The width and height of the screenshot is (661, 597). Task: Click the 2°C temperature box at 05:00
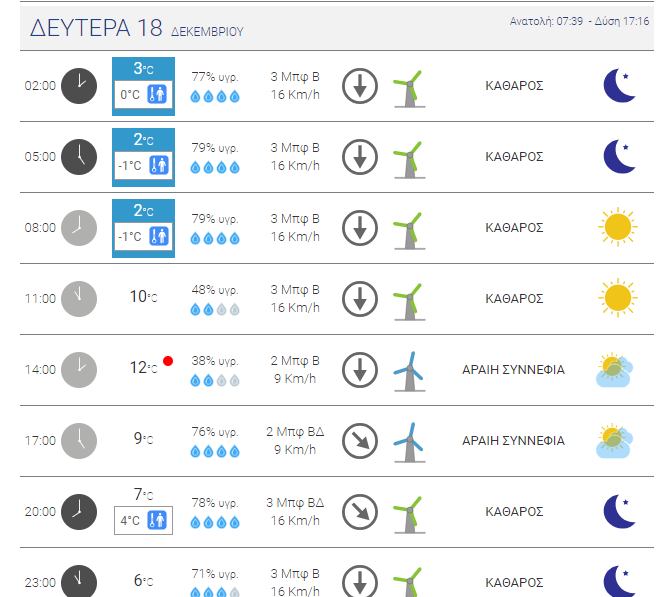point(143,157)
